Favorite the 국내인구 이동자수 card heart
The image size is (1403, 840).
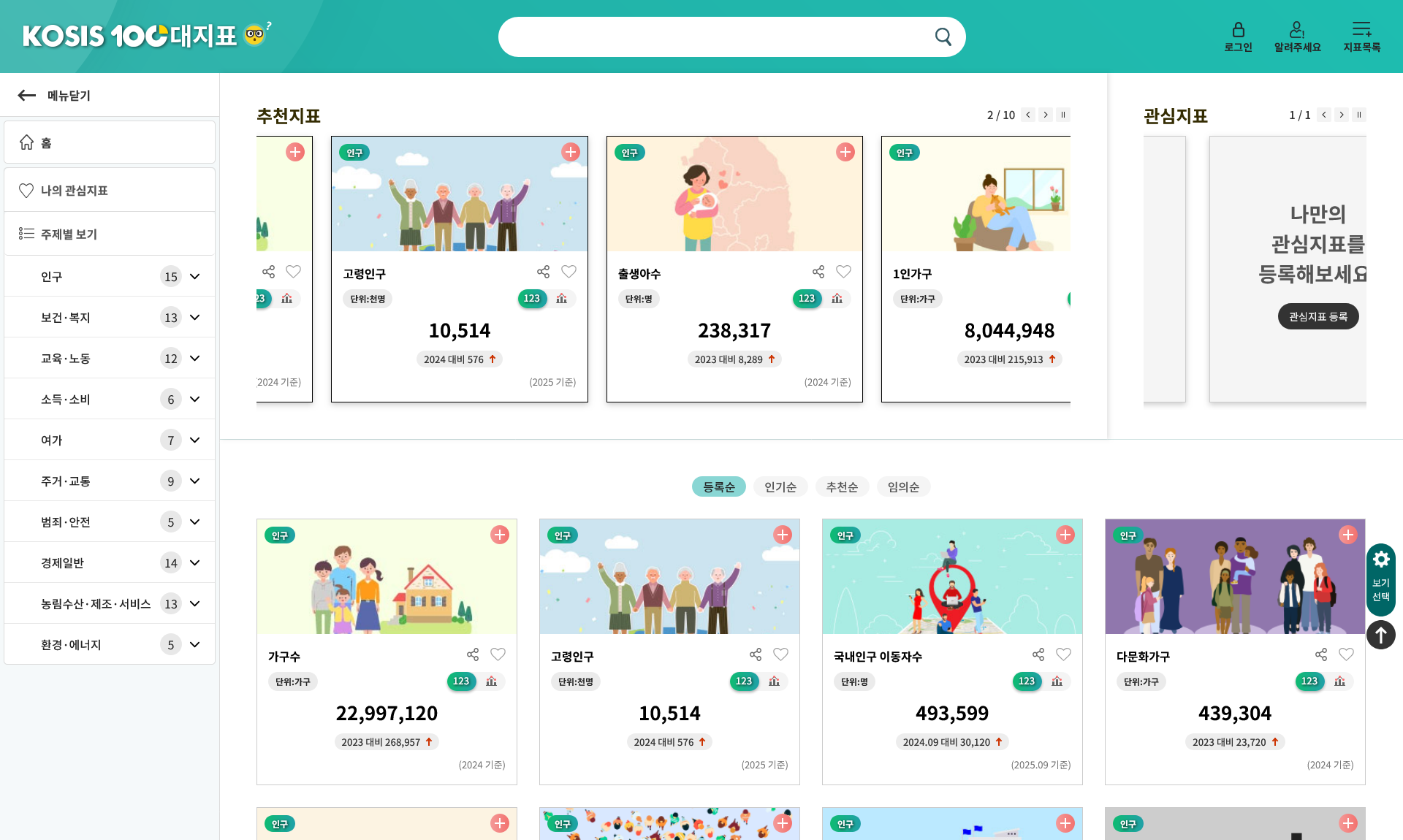pos(1063,654)
